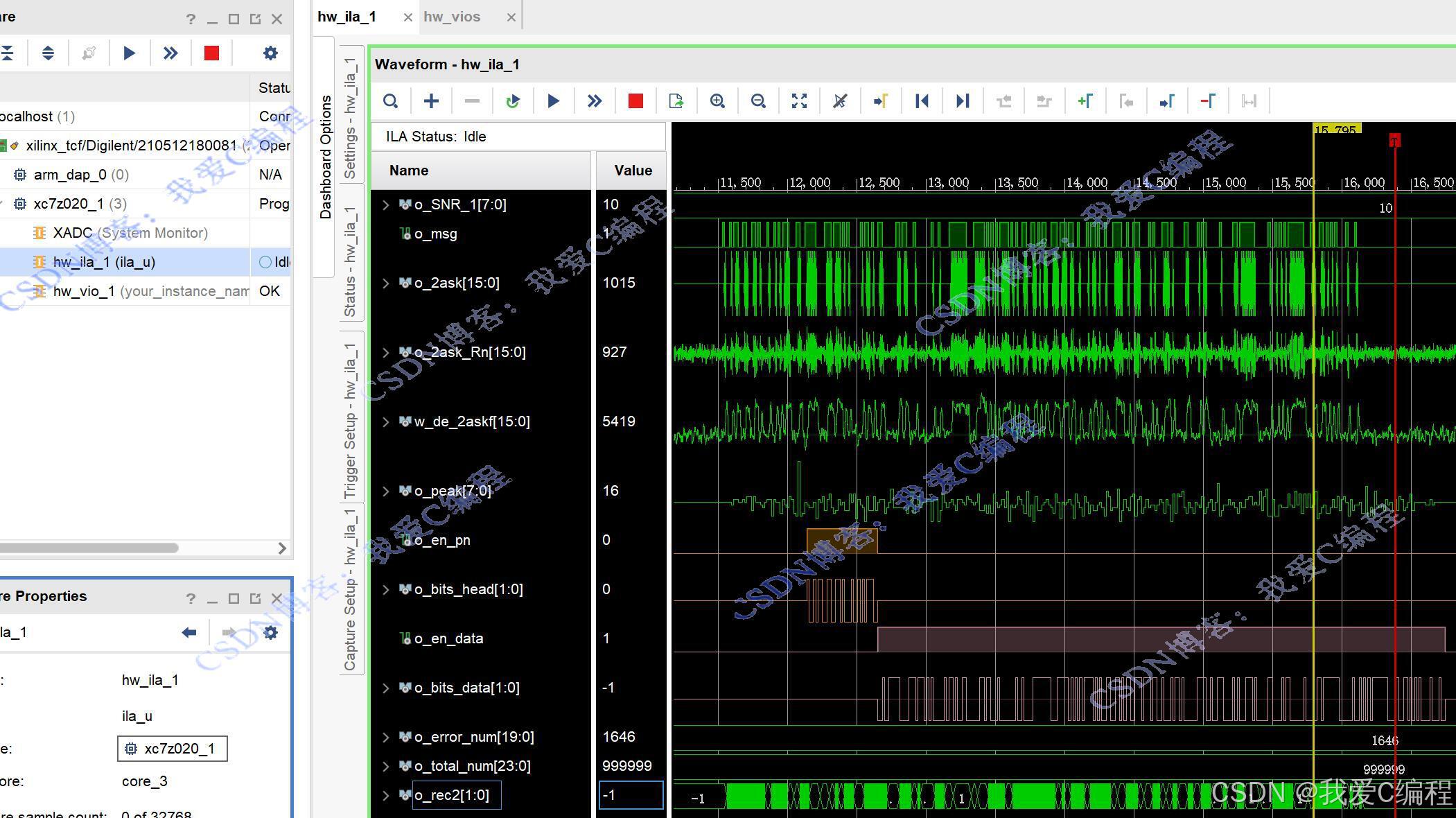This screenshot has width=1456, height=818.
Task: Click the waveform search icon
Action: click(x=390, y=101)
